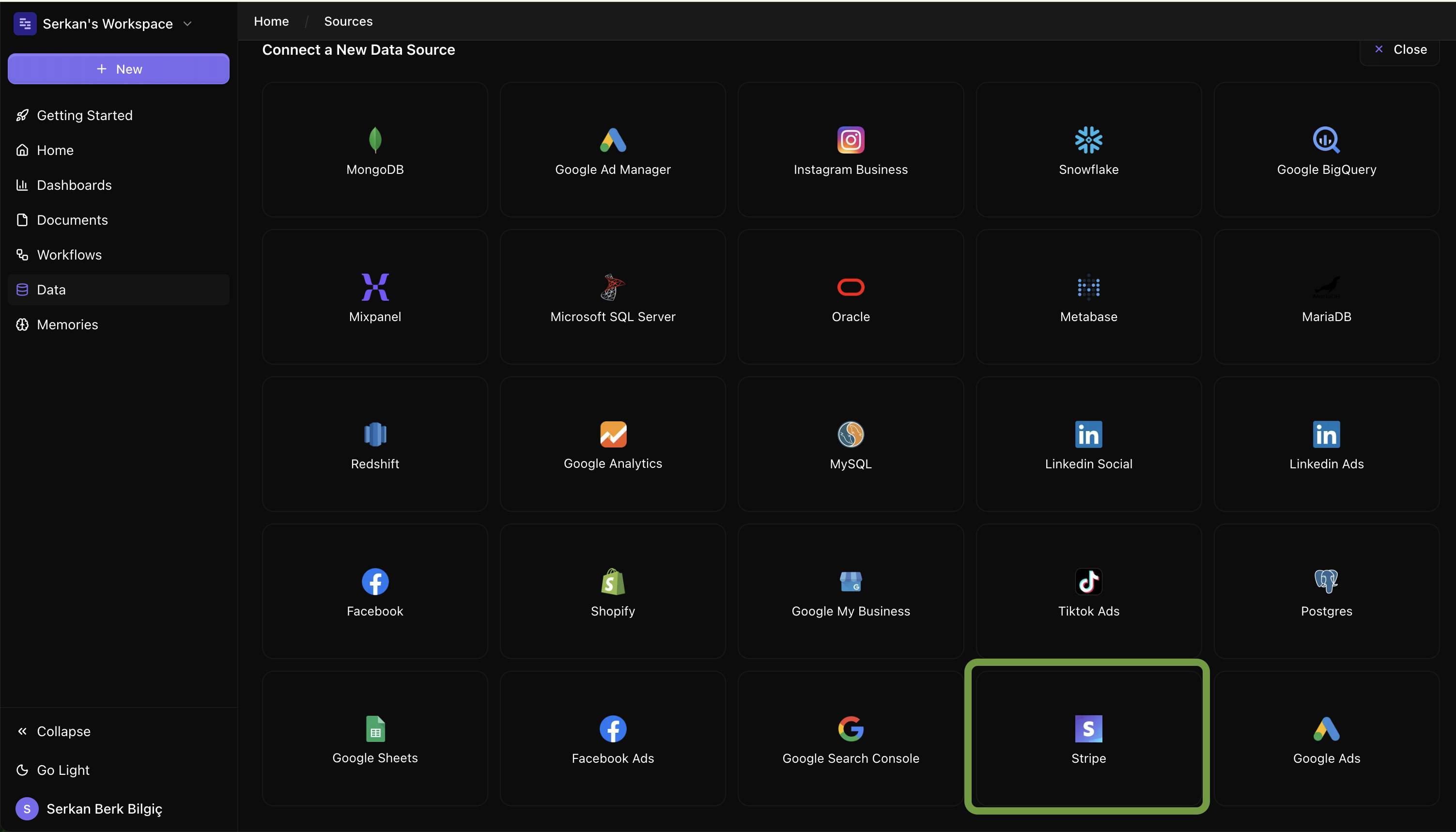Select the Stripe S logo
Screen dimensions: 1456x832
(1088, 728)
